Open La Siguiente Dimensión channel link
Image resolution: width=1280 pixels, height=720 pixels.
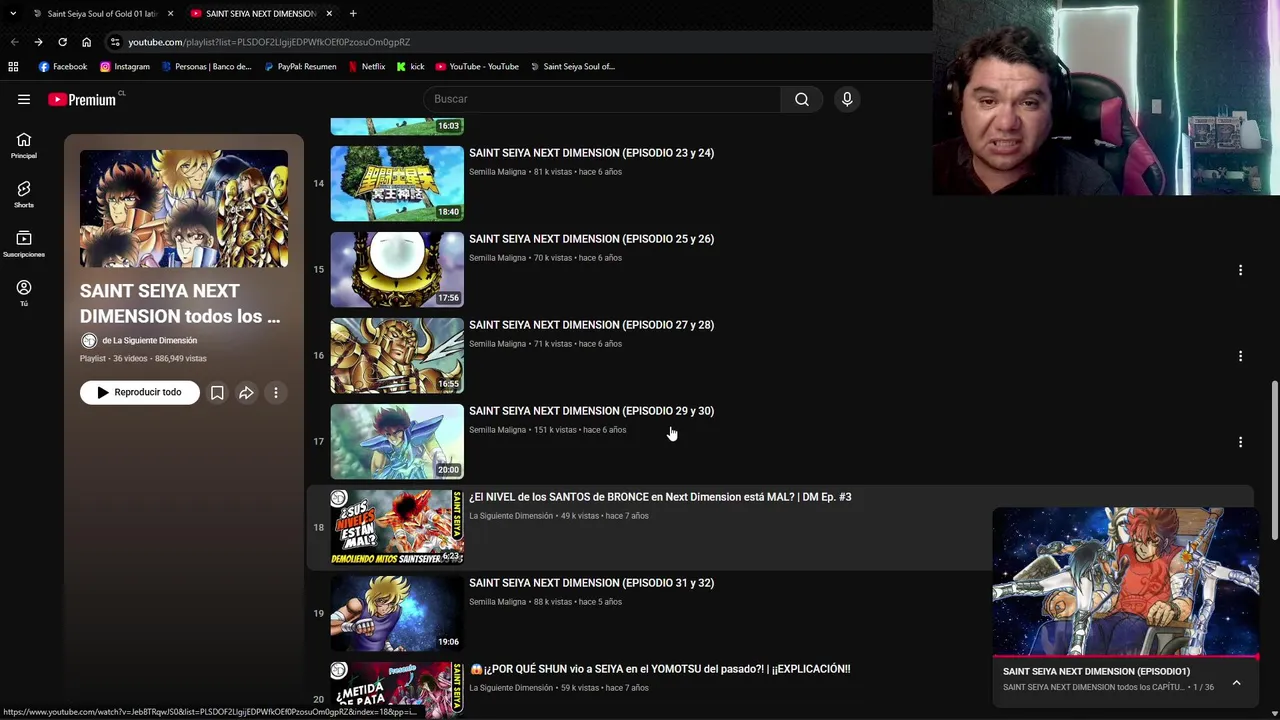click(x=149, y=341)
